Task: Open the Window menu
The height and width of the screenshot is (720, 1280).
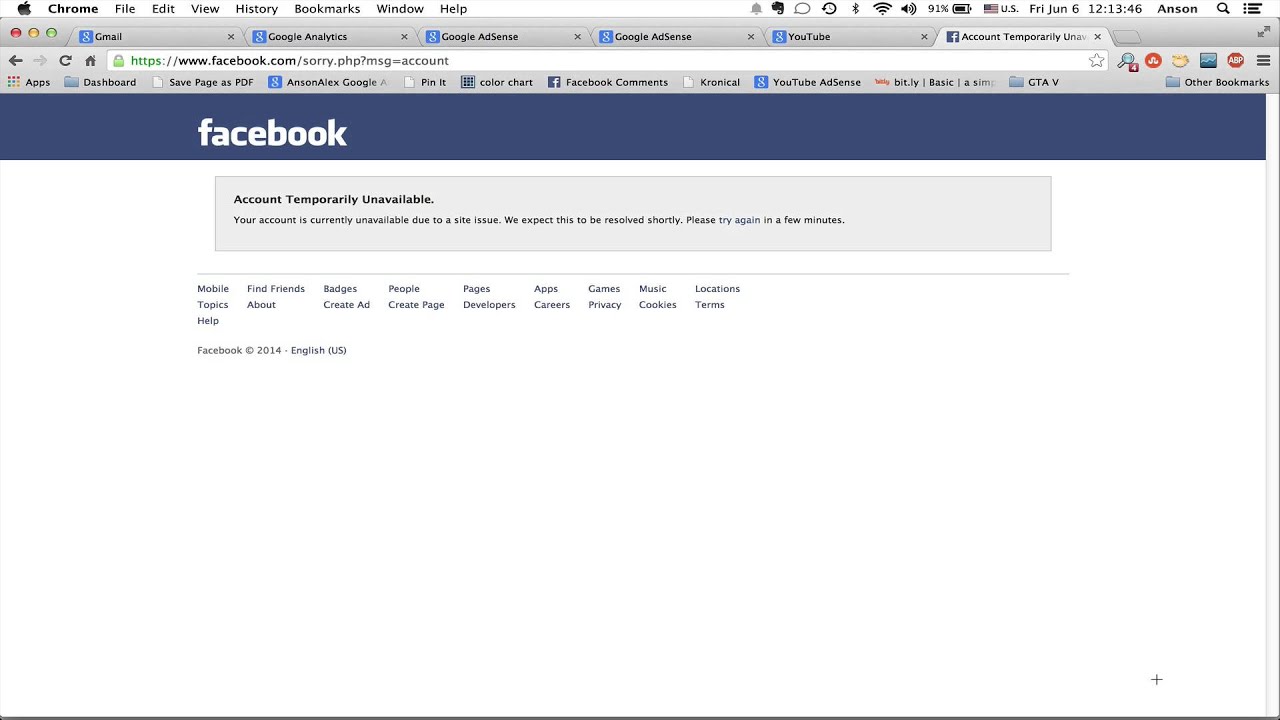Action: pyautogui.click(x=400, y=8)
